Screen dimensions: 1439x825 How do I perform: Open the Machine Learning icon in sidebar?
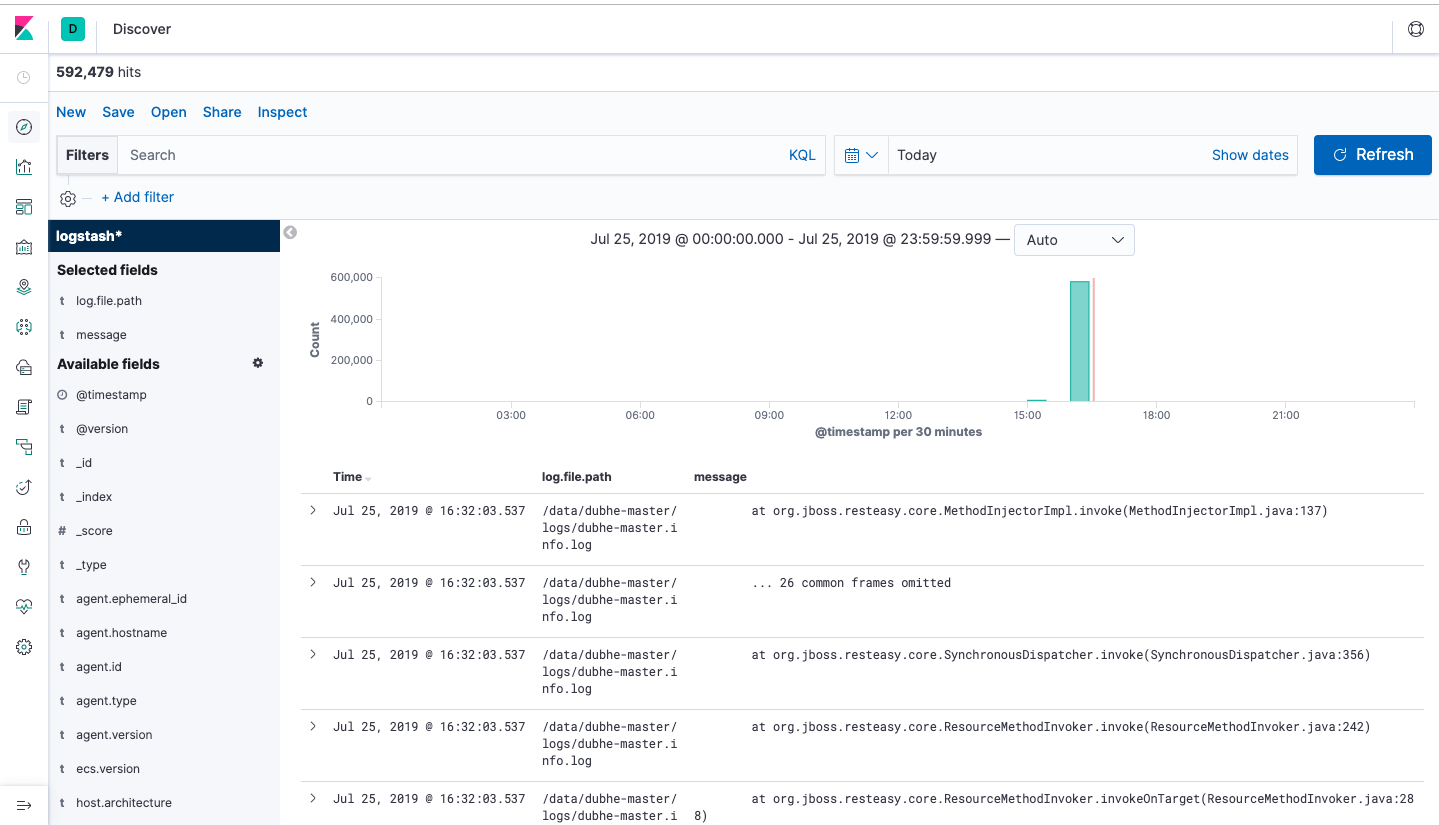(x=24, y=327)
